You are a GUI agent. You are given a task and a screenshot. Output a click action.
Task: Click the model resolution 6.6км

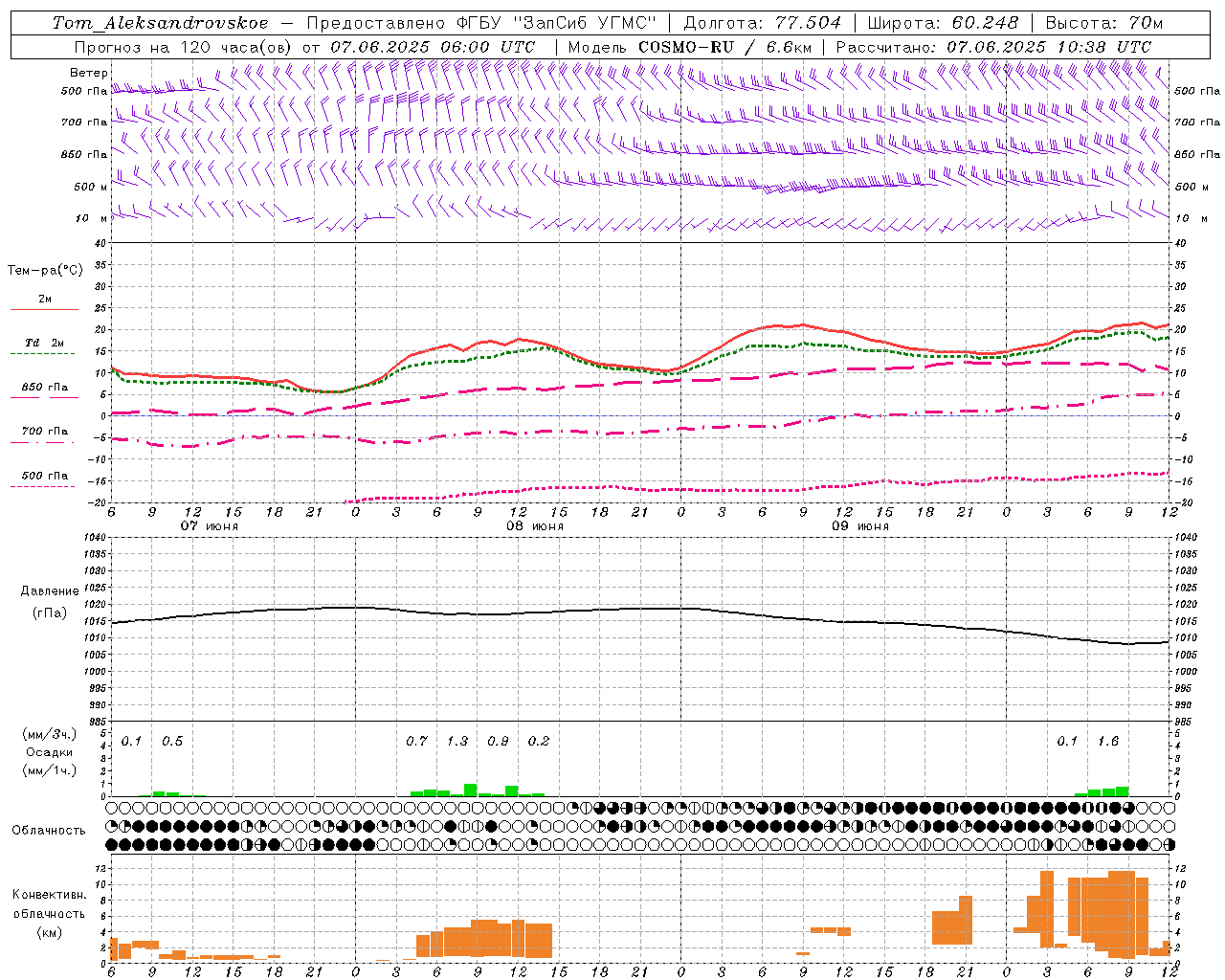point(789,47)
